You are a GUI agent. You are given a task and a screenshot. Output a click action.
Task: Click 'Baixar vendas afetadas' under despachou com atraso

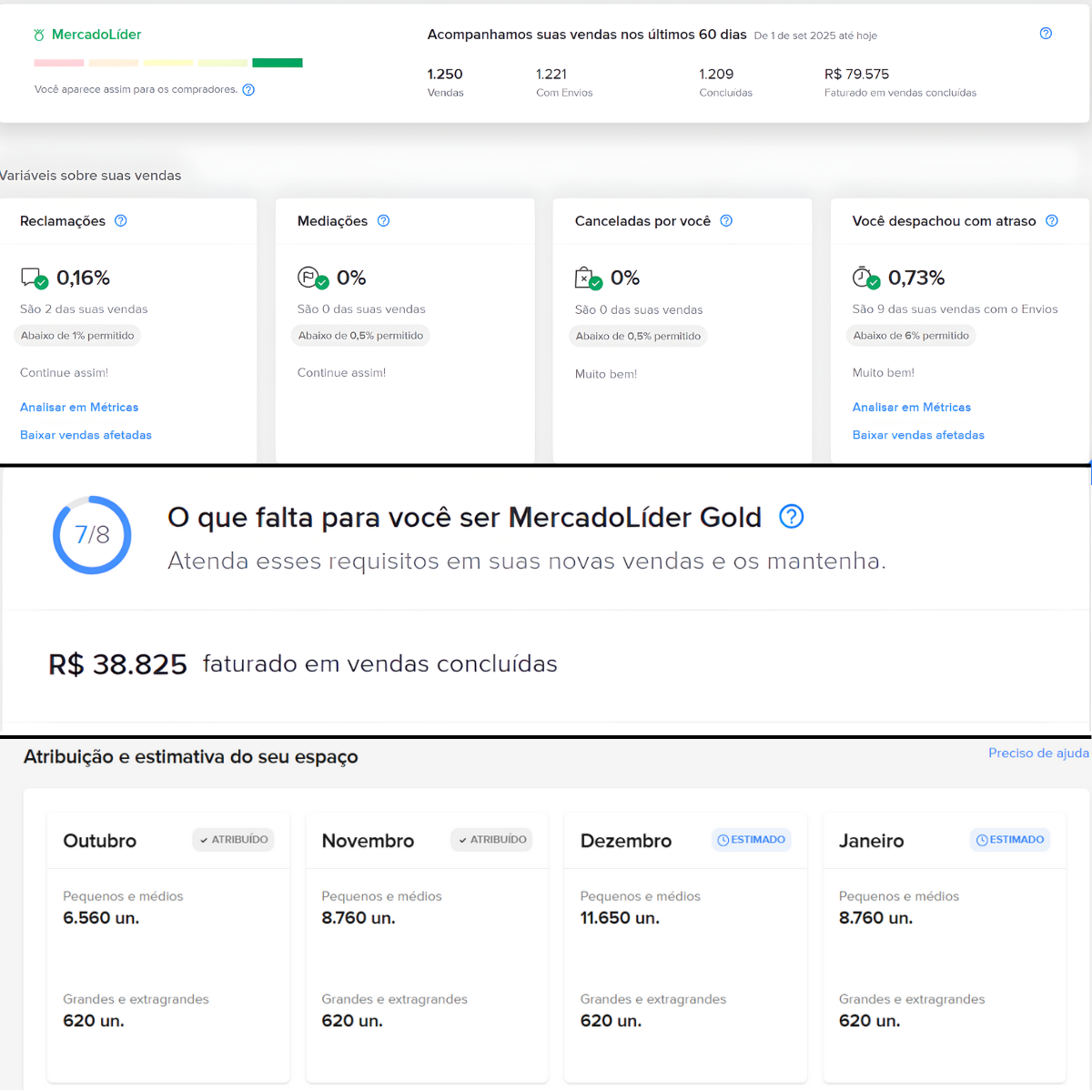[x=918, y=435]
